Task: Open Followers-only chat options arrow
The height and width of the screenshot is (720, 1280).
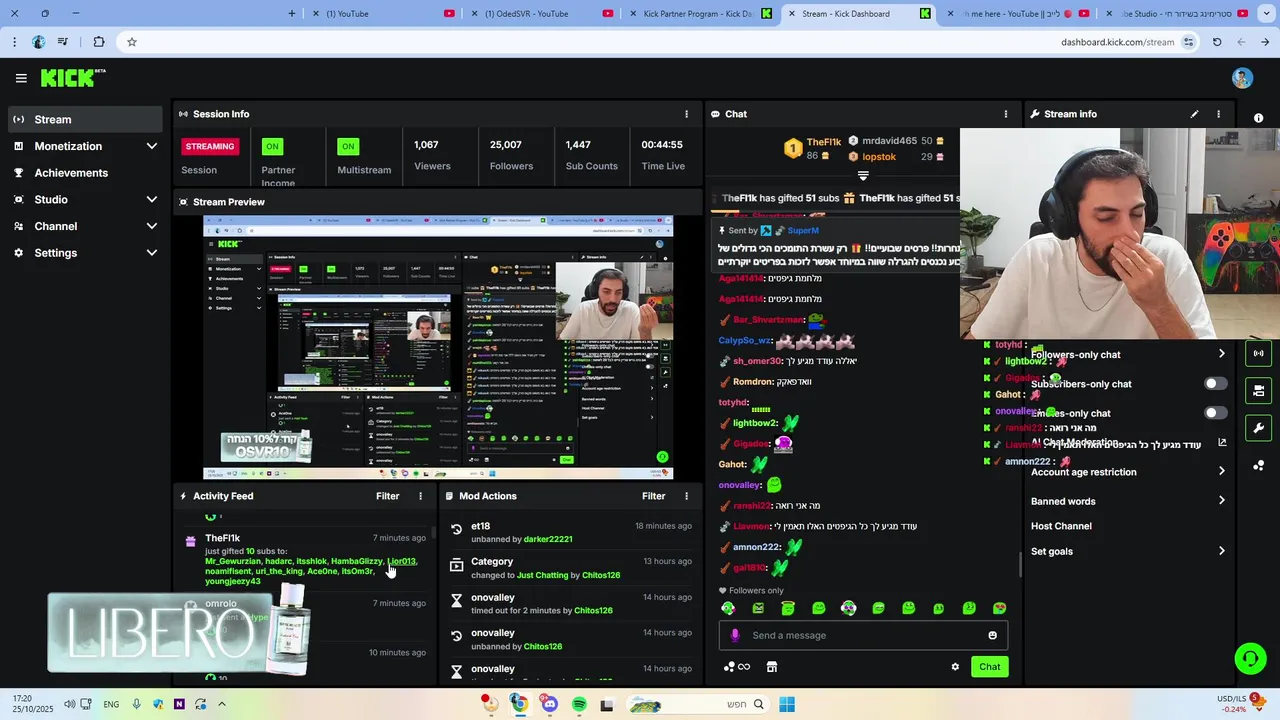Action: [x=1221, y=354]
